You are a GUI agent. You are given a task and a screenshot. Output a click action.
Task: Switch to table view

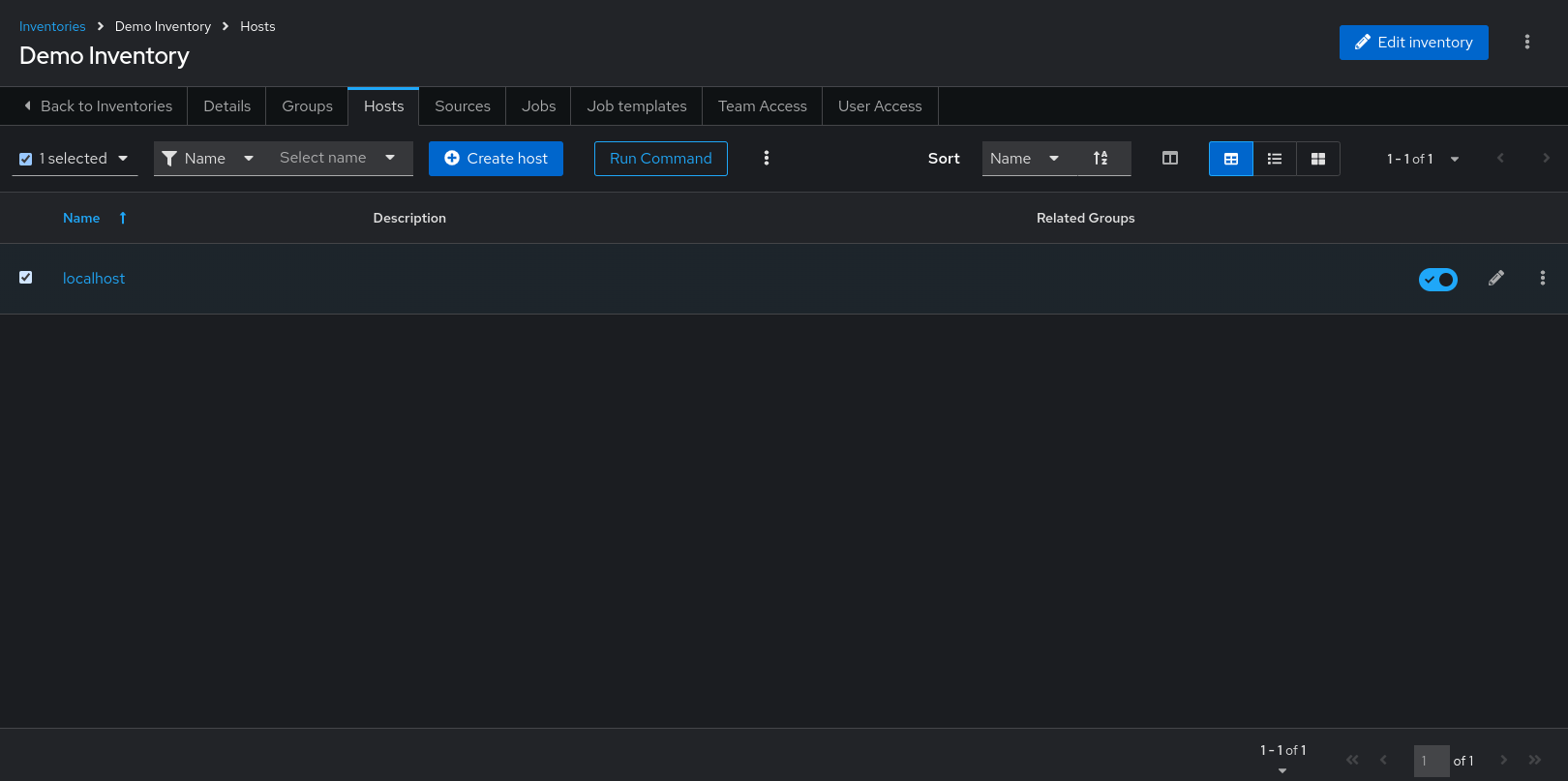tap(1231, 159)
